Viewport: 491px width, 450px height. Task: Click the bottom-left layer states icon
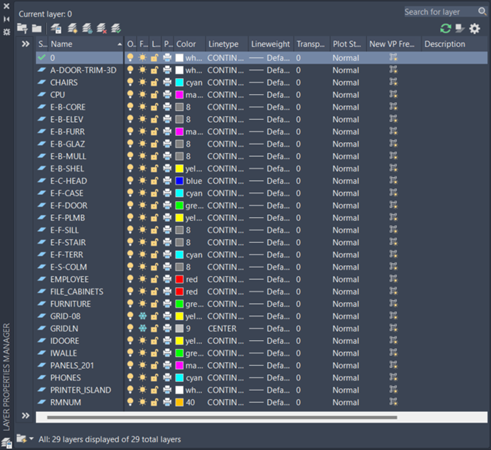pos(7,443)
